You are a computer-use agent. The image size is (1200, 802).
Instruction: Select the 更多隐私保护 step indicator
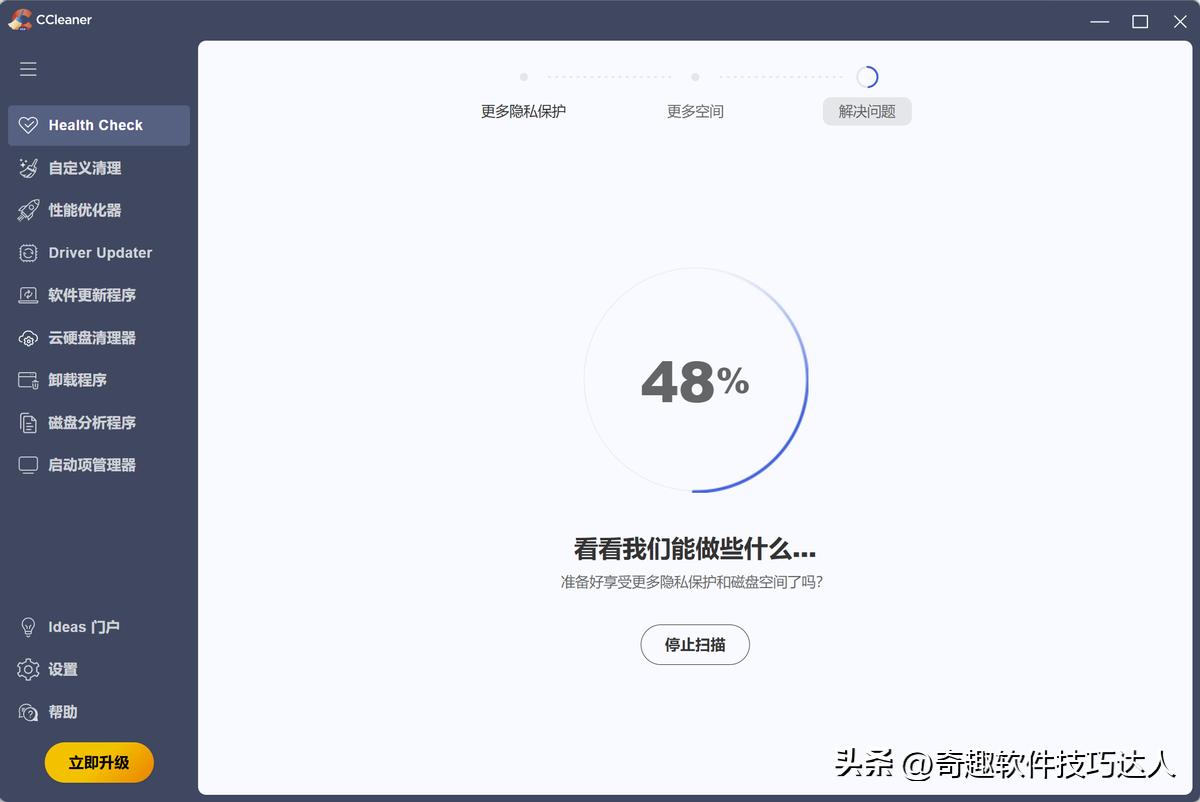(523, 111)
